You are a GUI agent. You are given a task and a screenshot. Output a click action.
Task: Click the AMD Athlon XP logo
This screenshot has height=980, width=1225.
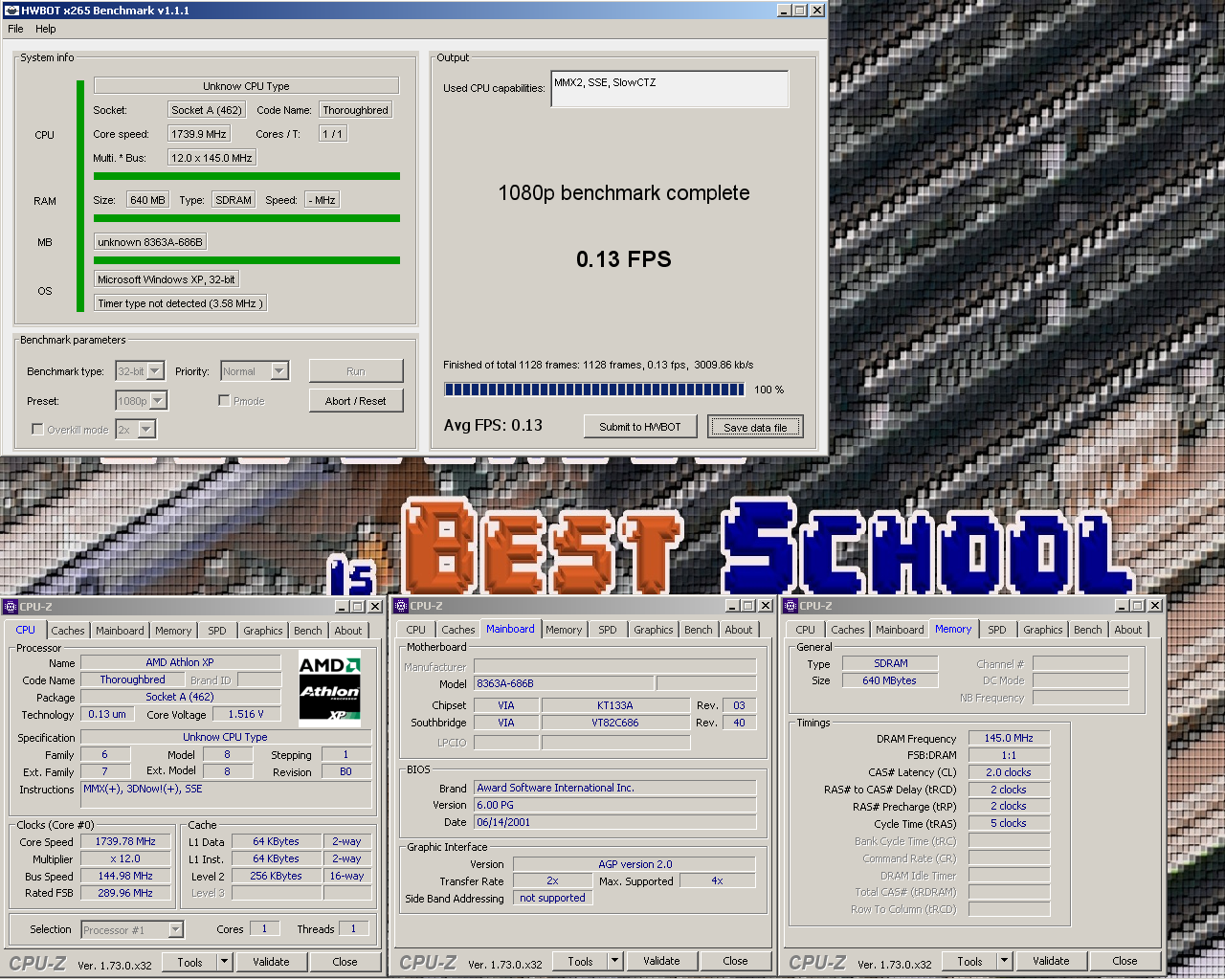(330, 689)
